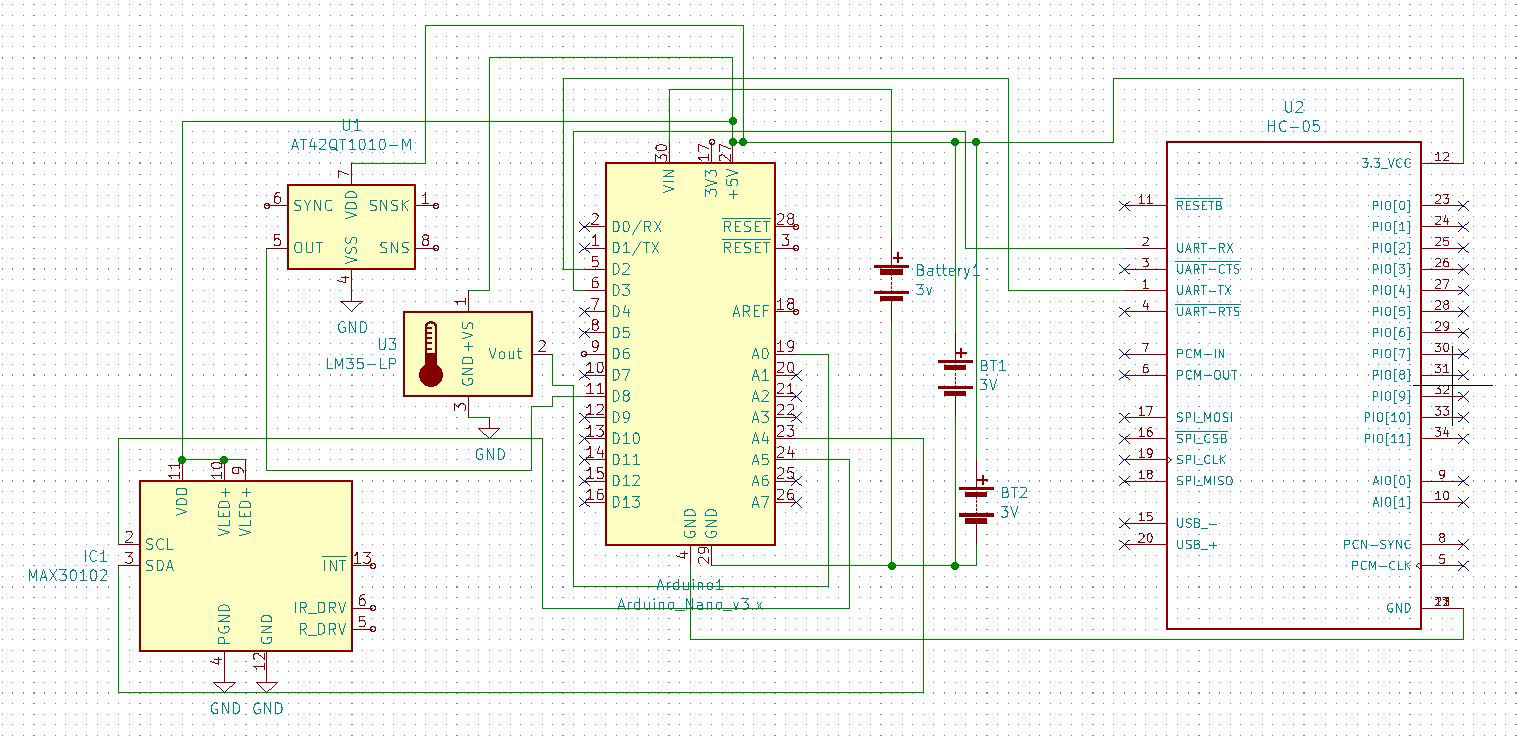Image resolution: width=1517 pixels, height=736 pixels.
Task: Click the IR_DRV pin label
Action: (320, 608)
